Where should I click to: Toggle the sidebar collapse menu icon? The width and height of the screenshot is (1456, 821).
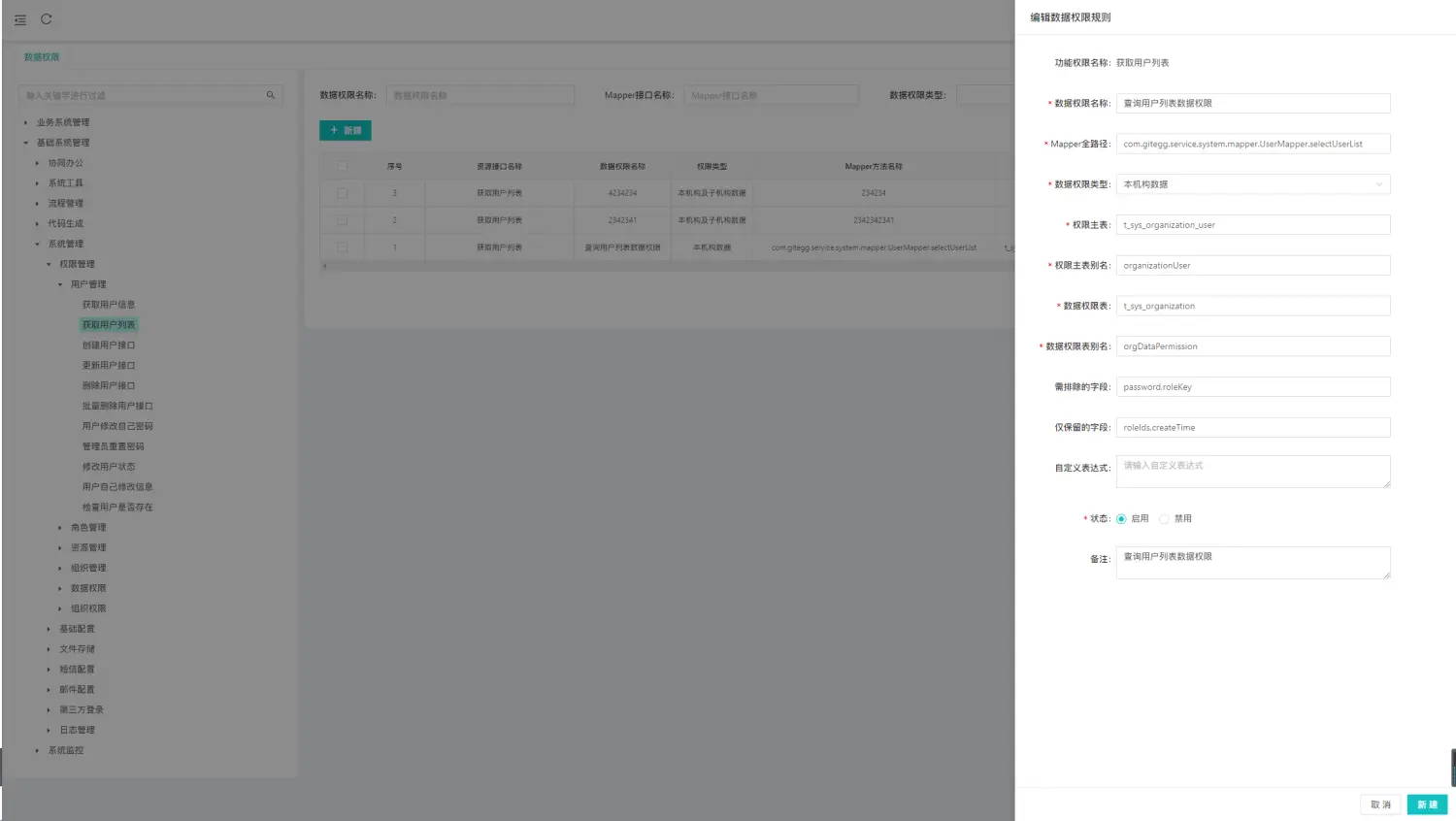[20, 19]
